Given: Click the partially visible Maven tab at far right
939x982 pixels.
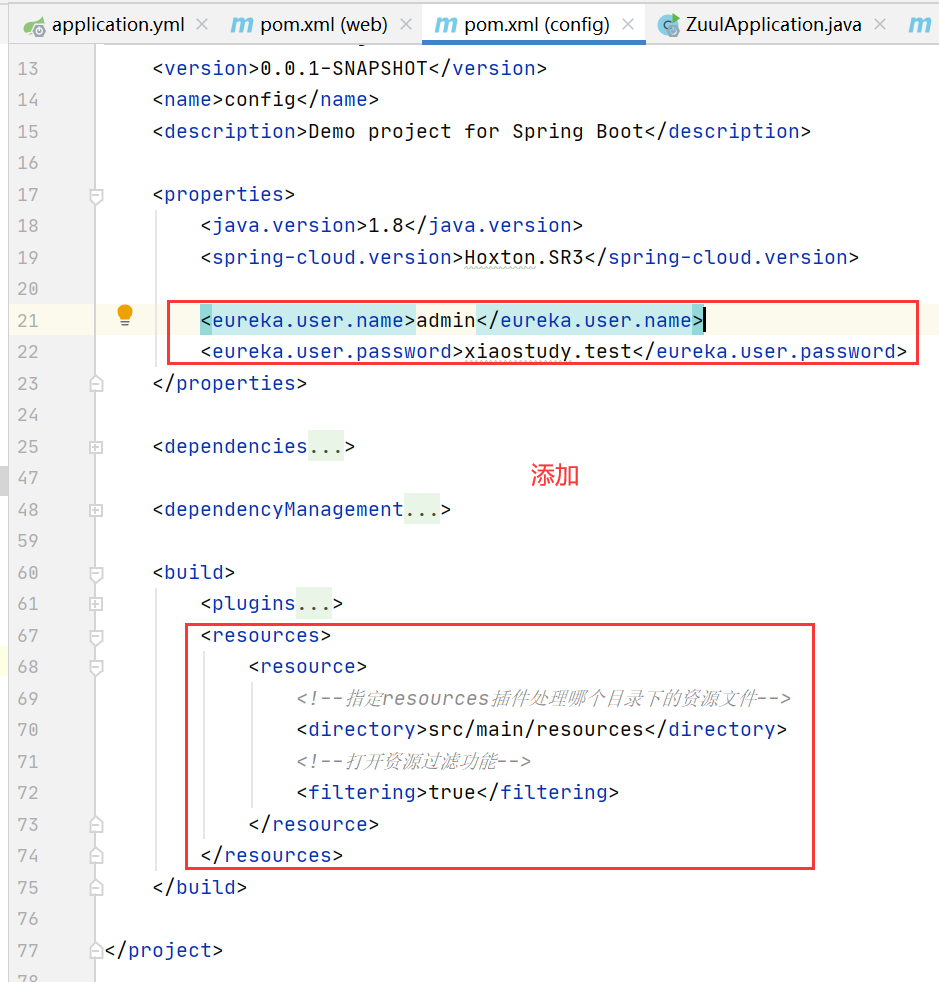Looking at the screenshot, I should [920, 25].
